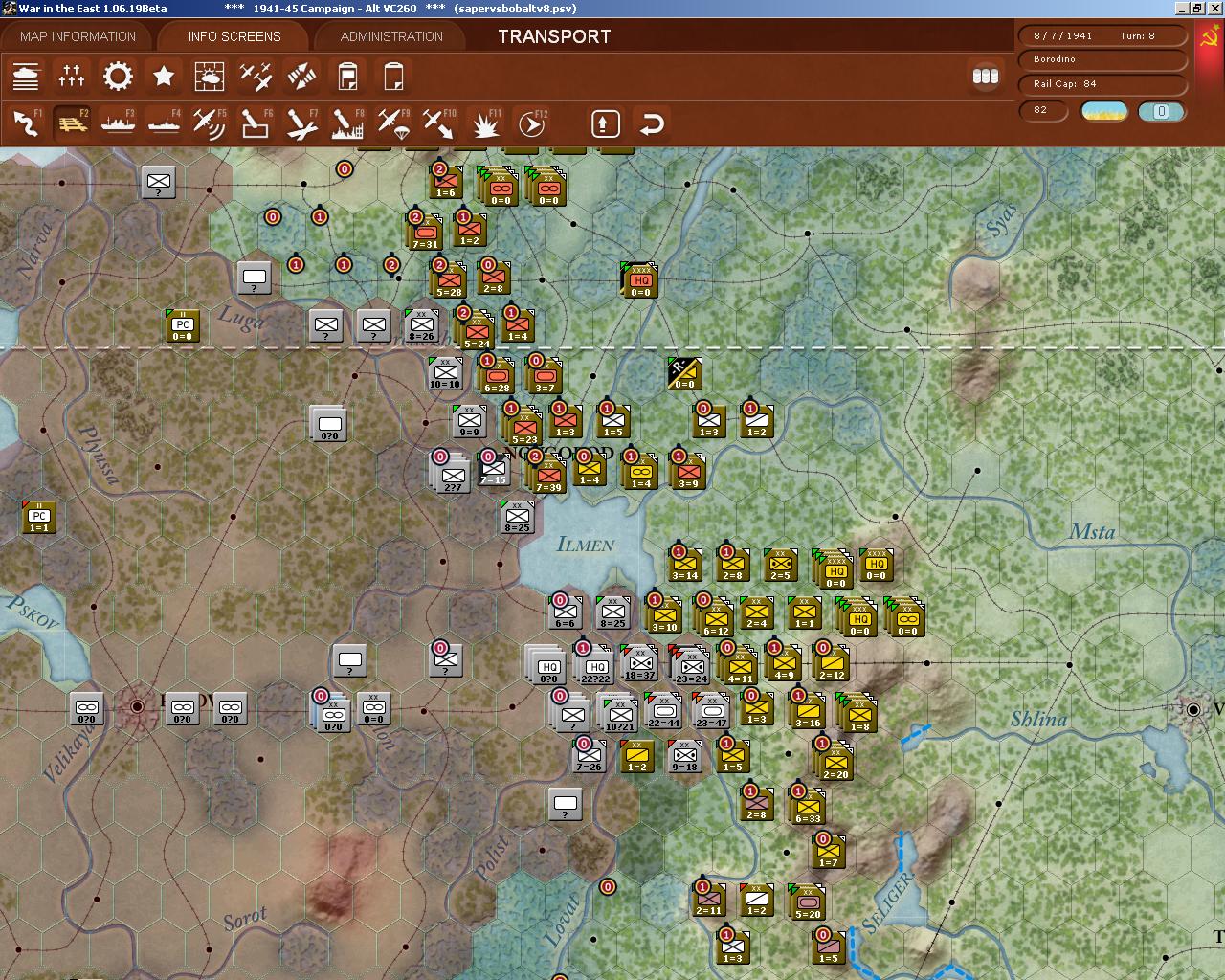Open the gear production icon
Image resolution: width=1225 pixels, height=980 pixels.
click(118, 76)
